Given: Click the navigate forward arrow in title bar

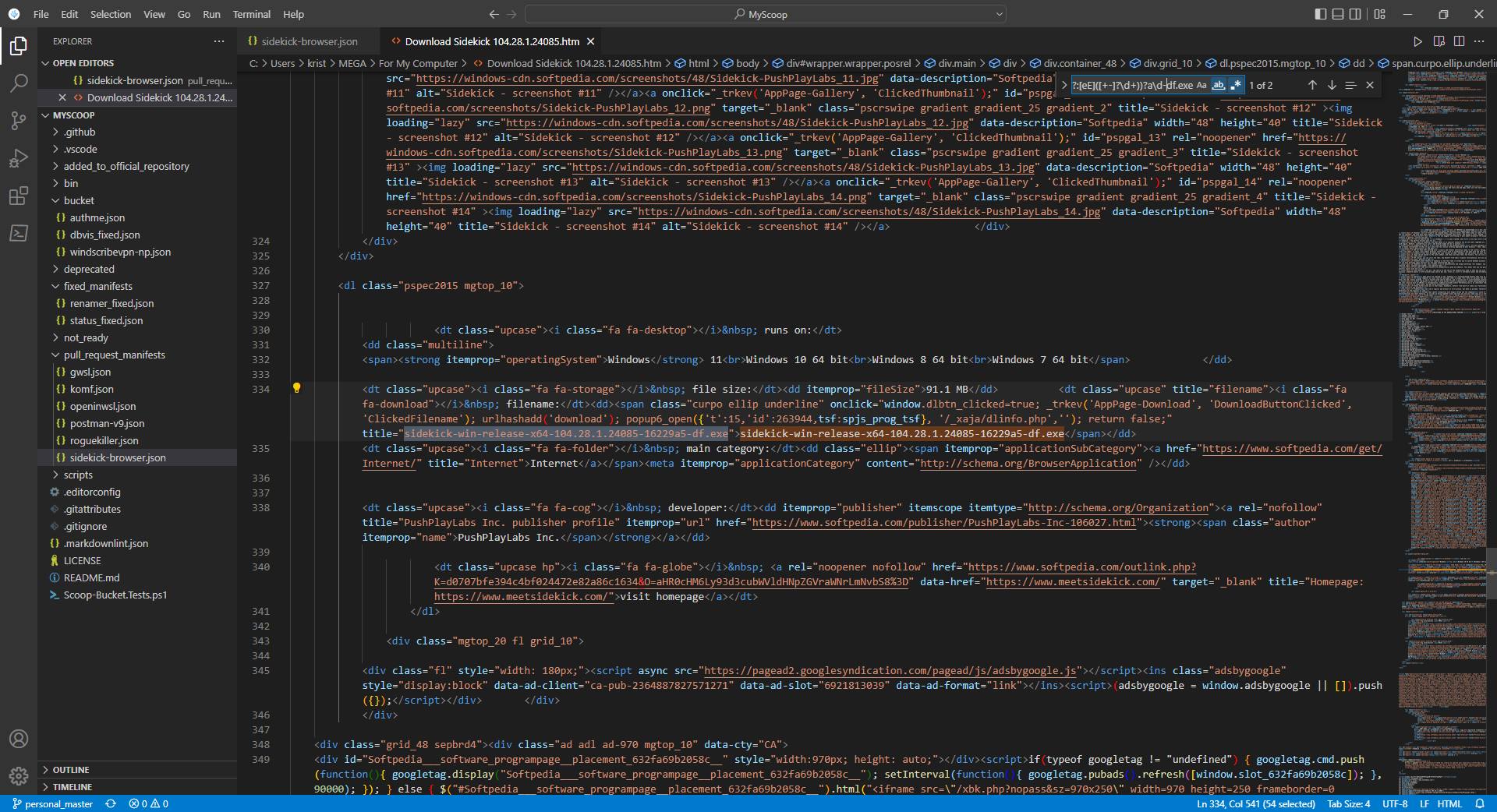Looking at the screenshot, I should (511, 14).
